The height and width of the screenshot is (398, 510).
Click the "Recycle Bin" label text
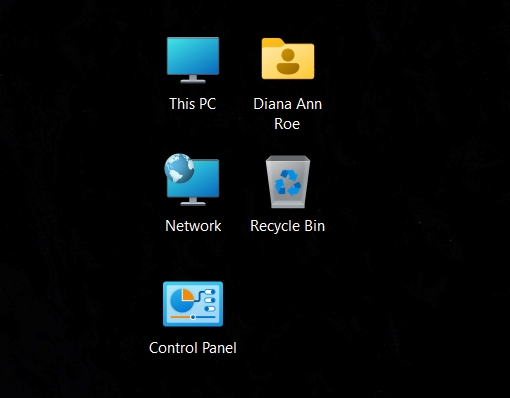pos(287,226)
